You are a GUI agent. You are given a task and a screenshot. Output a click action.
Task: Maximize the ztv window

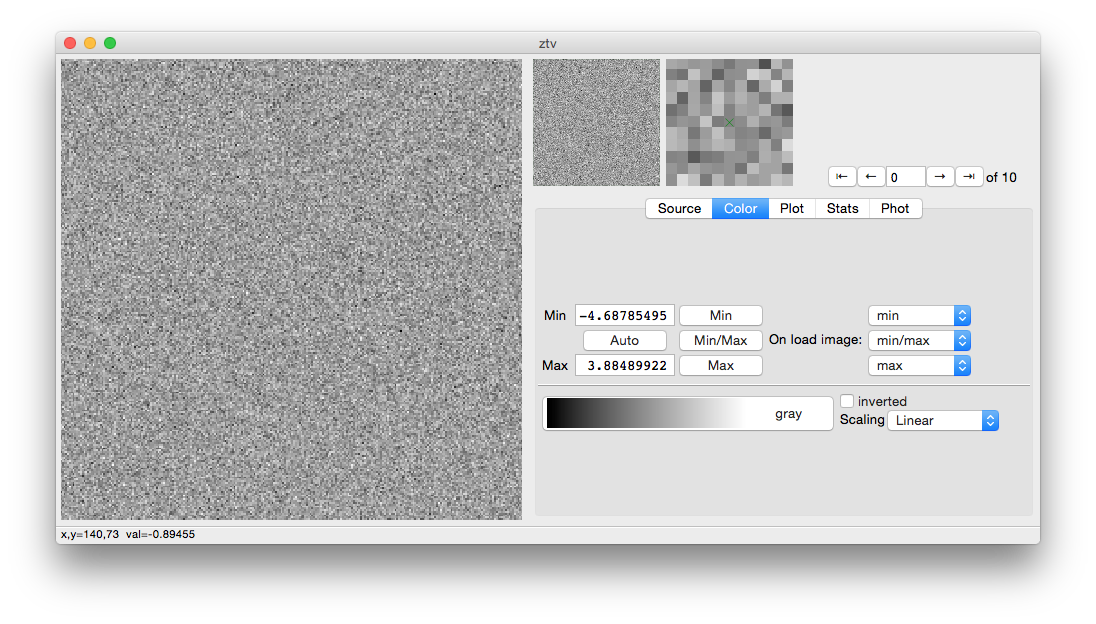click(x=110, y=43)
